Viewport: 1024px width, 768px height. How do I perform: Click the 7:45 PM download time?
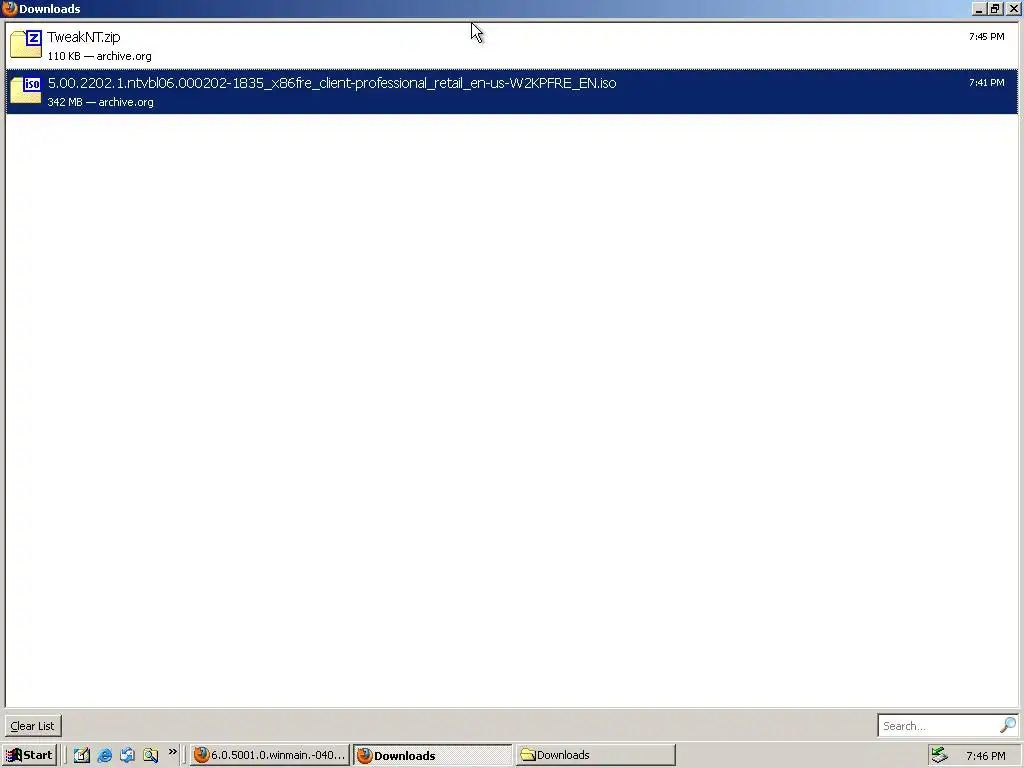(x=986, y=37)
